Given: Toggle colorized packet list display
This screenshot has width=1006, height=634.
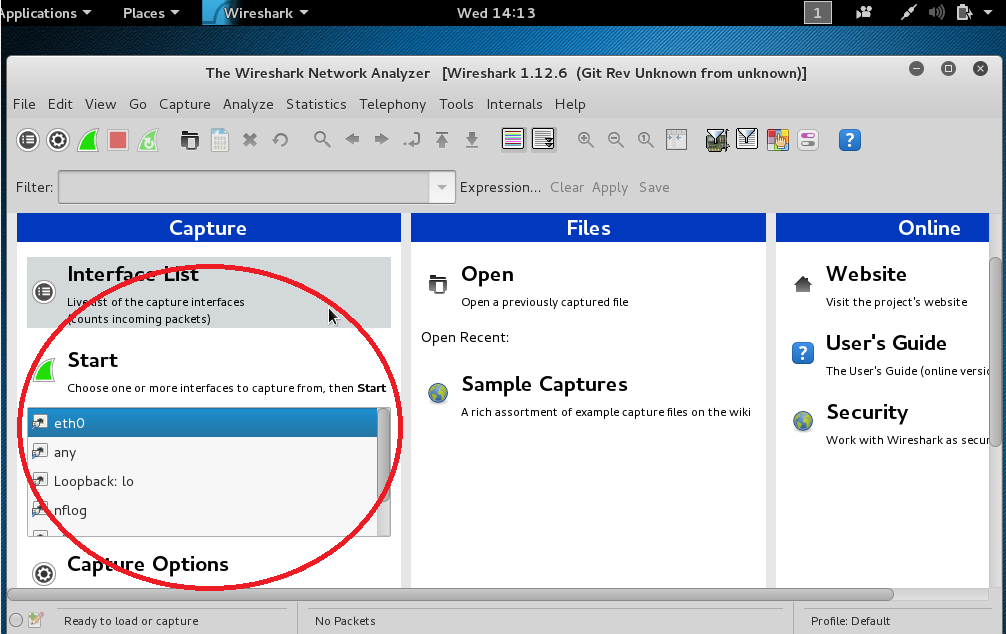Looking at the screenshot, I should (513, 140).
